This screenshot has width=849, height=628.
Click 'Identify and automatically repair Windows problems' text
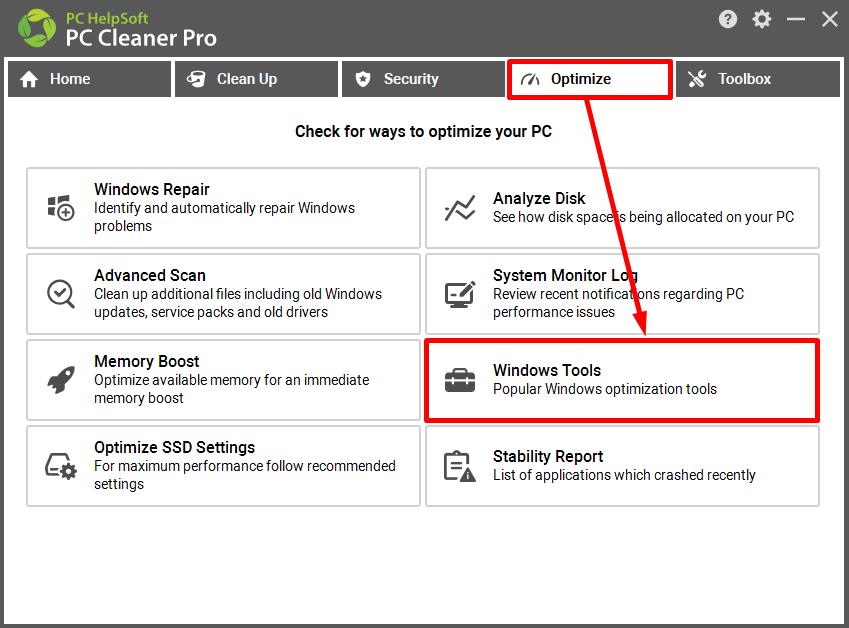click(224, 217)
